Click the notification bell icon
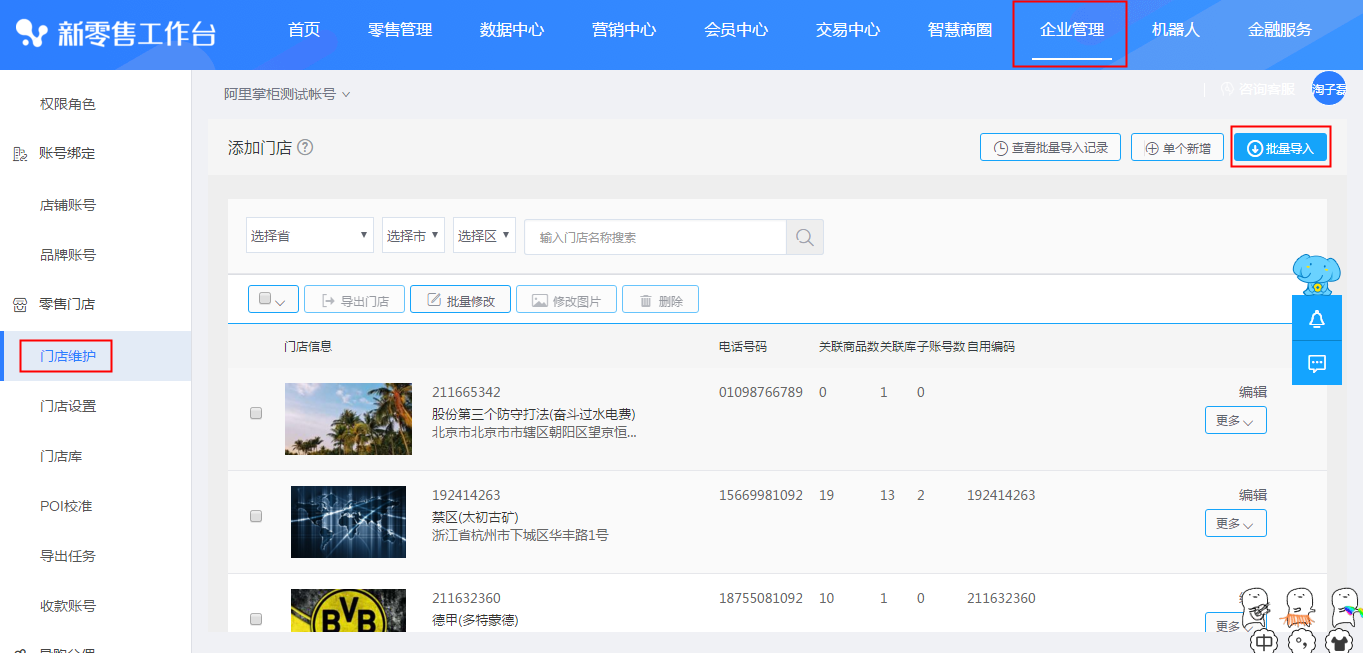 coord(1317,319)
